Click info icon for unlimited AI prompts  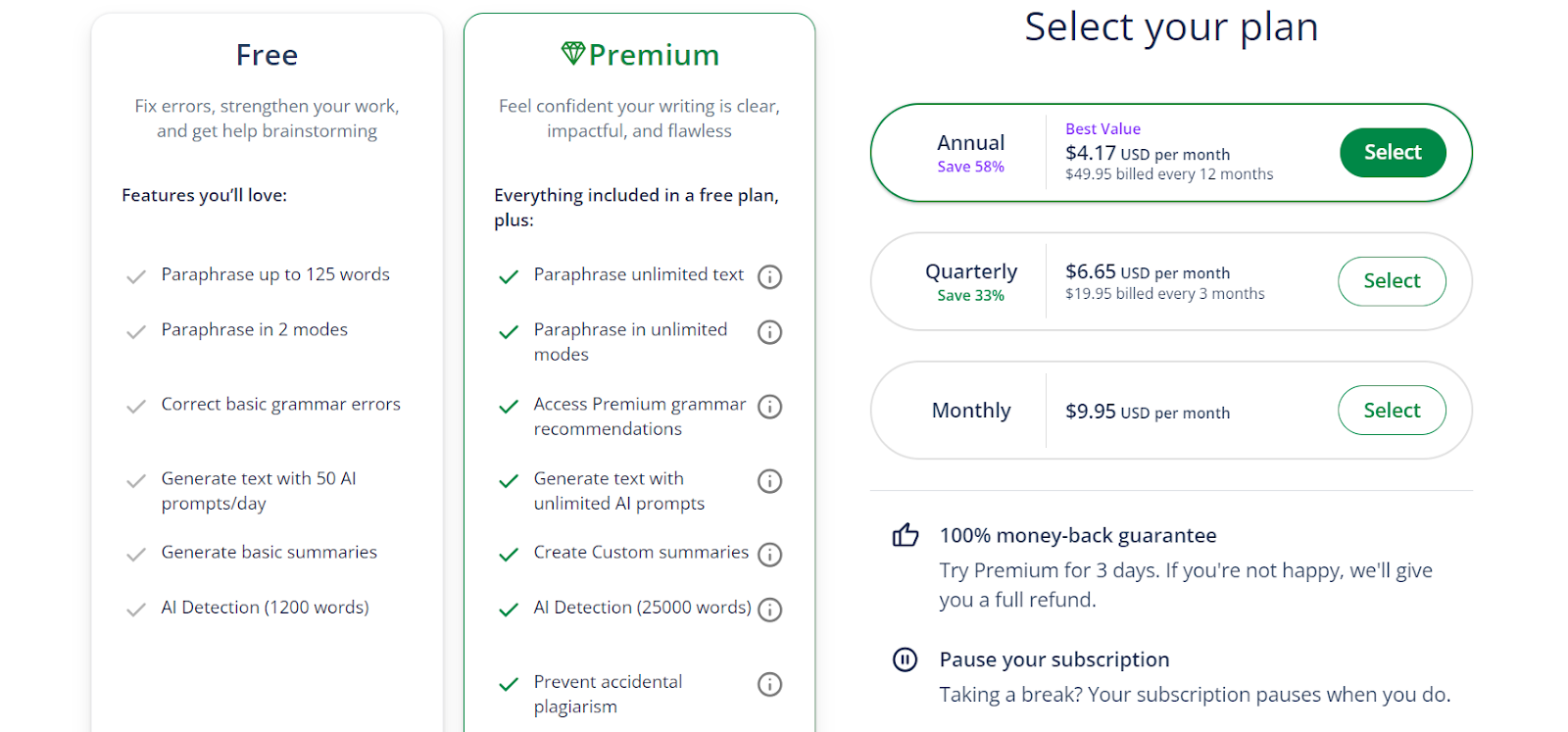point(770,481)
